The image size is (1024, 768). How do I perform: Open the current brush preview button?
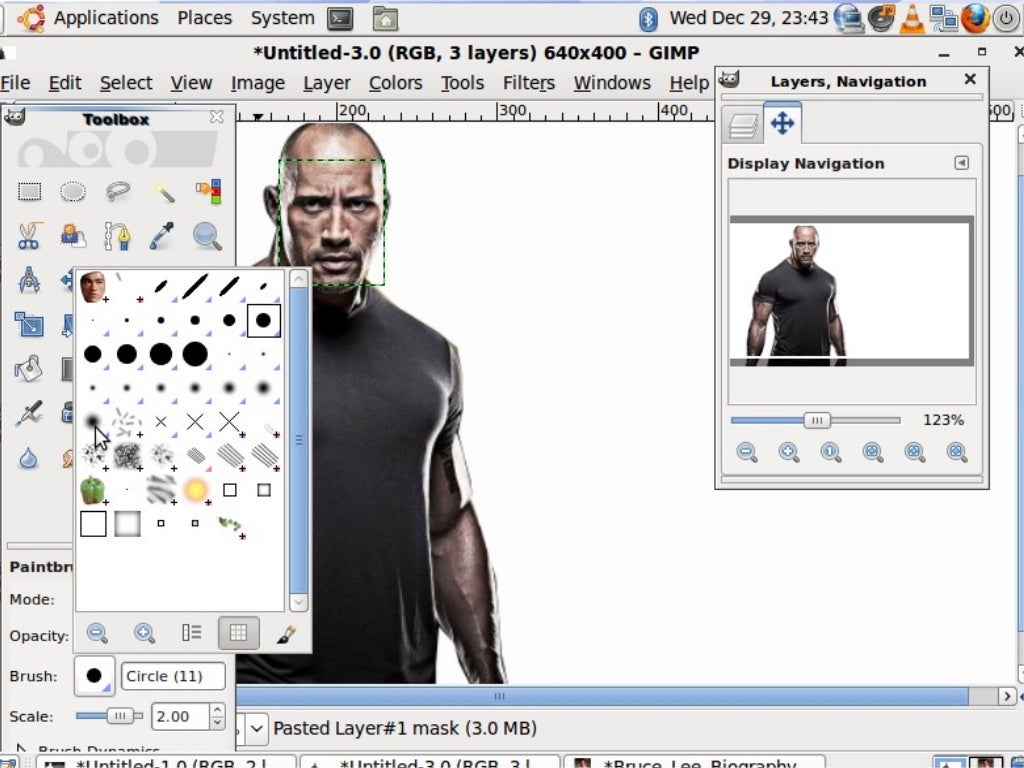(94, 676)
